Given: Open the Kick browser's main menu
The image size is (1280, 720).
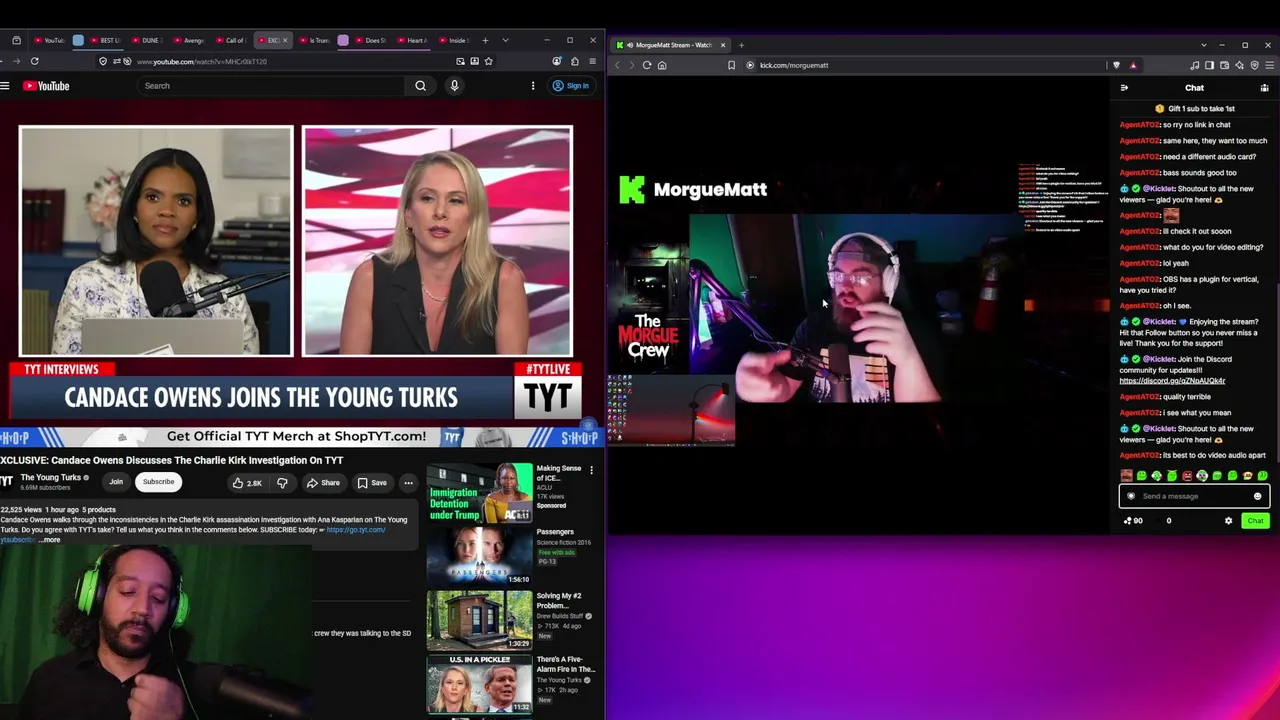Looking at the screenshot, I should tap(1269, 65).
